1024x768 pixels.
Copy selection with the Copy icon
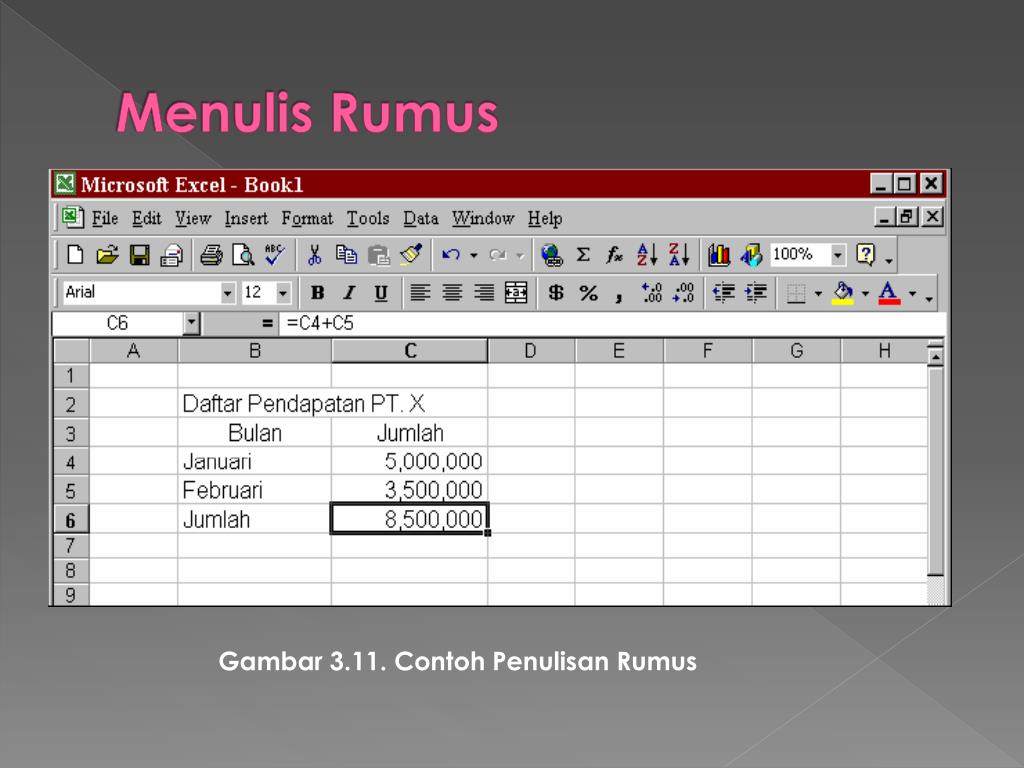pos(346,255)
